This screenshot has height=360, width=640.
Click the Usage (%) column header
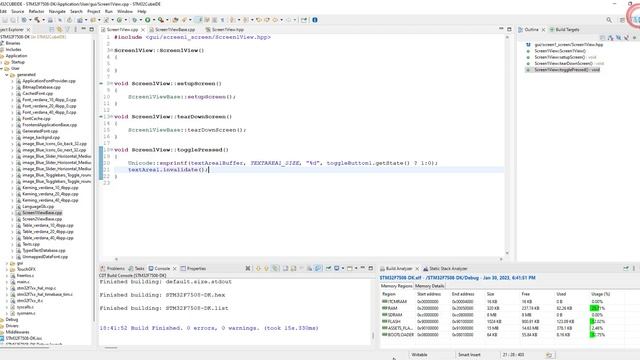coord(600,294)
